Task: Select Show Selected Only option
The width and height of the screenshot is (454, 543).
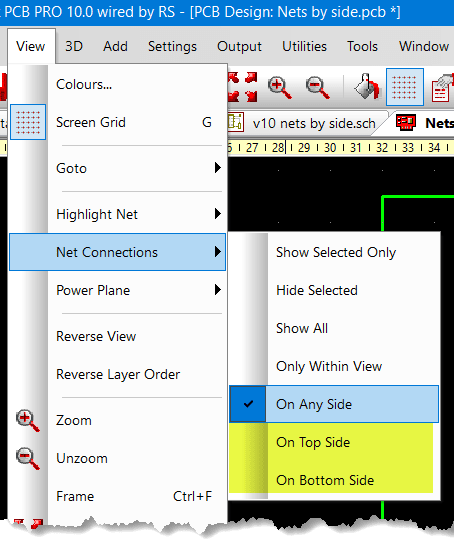Action: [x=334, y=252]
